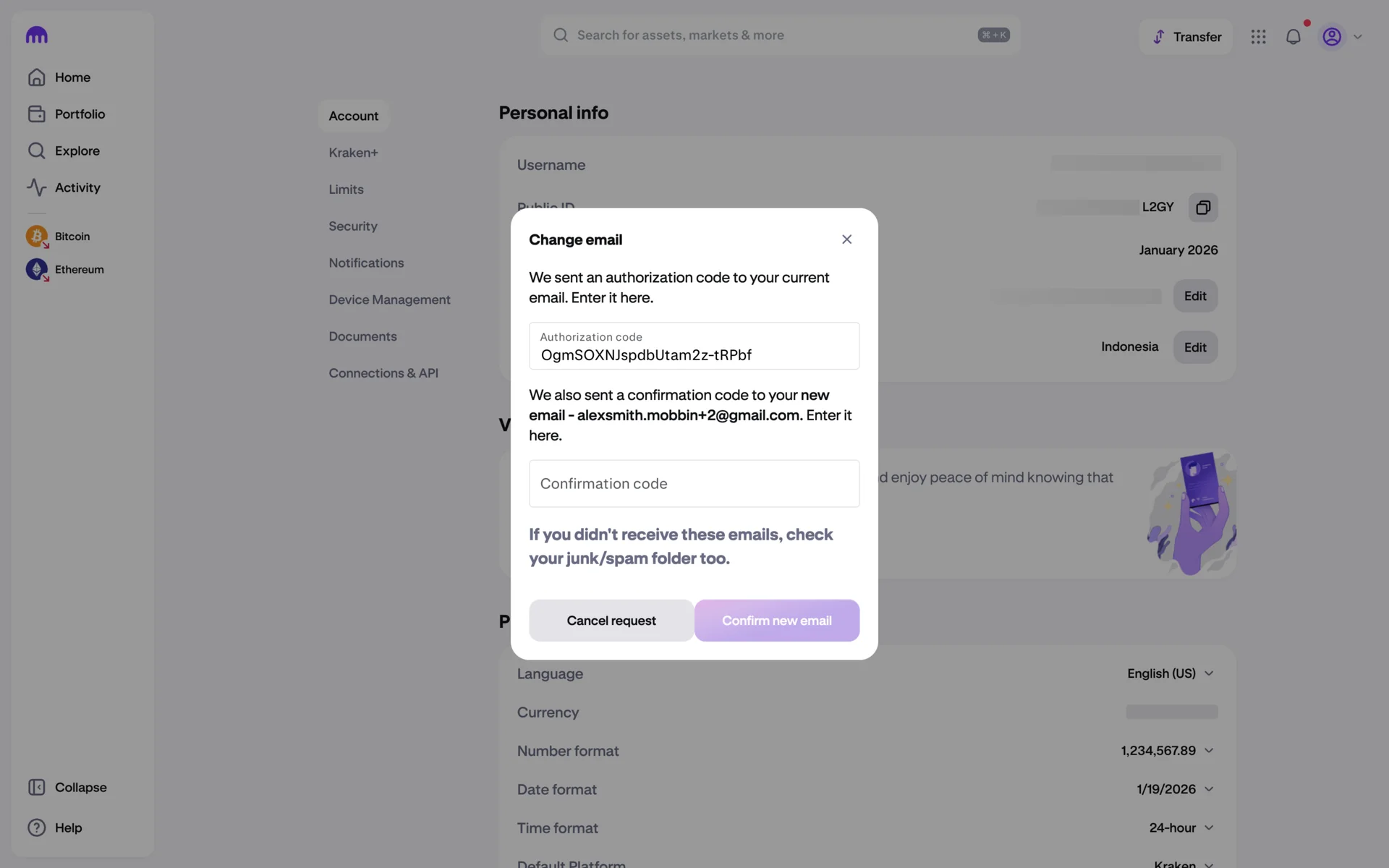Open the Device Management section
Image resolution: width=1389 pixels, height=868 pixels.
pyautogui.click(x=389, y=299)
